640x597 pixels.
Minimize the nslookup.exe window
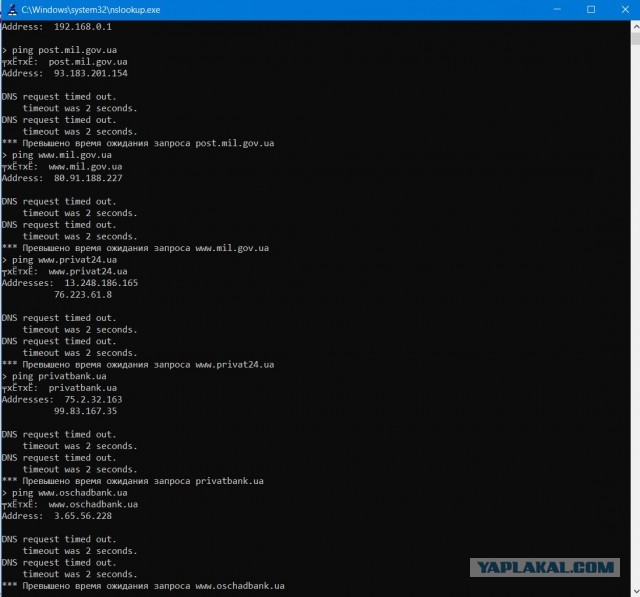[x=557, y=9]
